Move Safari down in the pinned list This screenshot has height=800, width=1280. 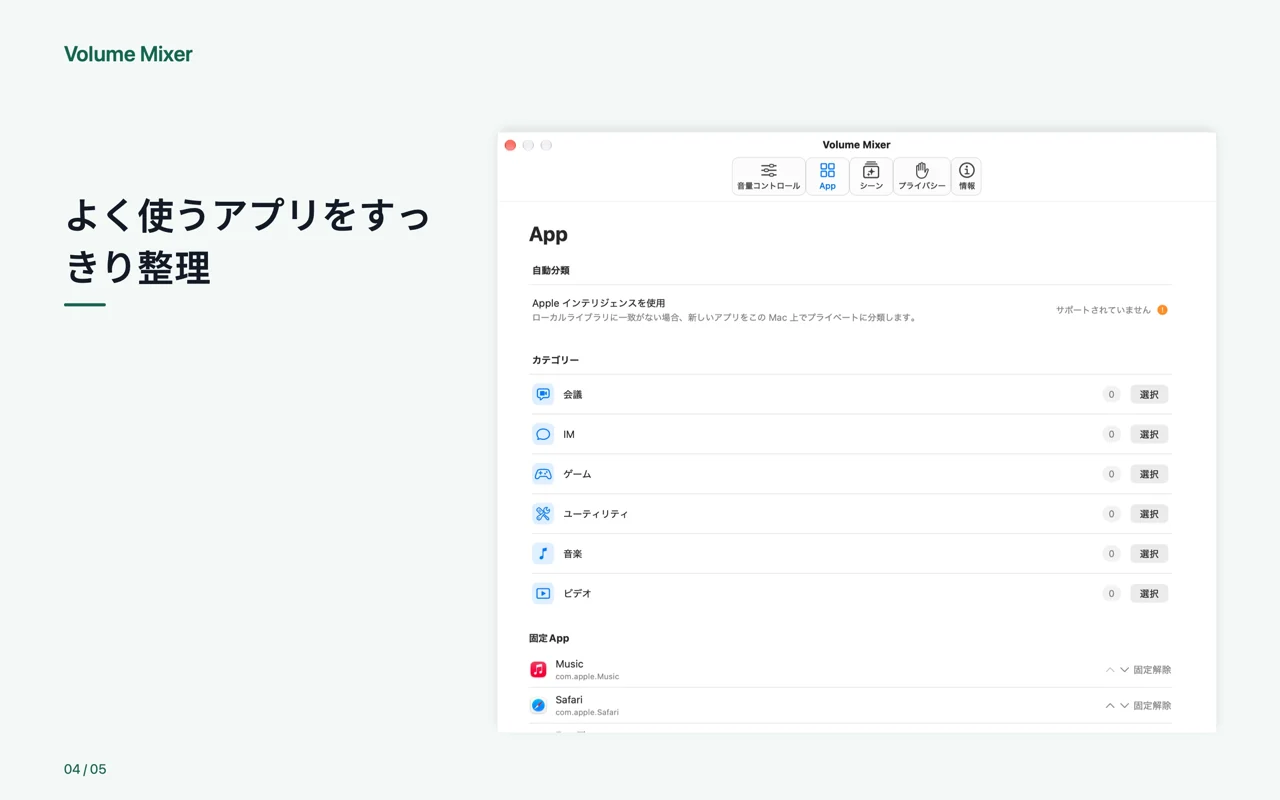1124,706
